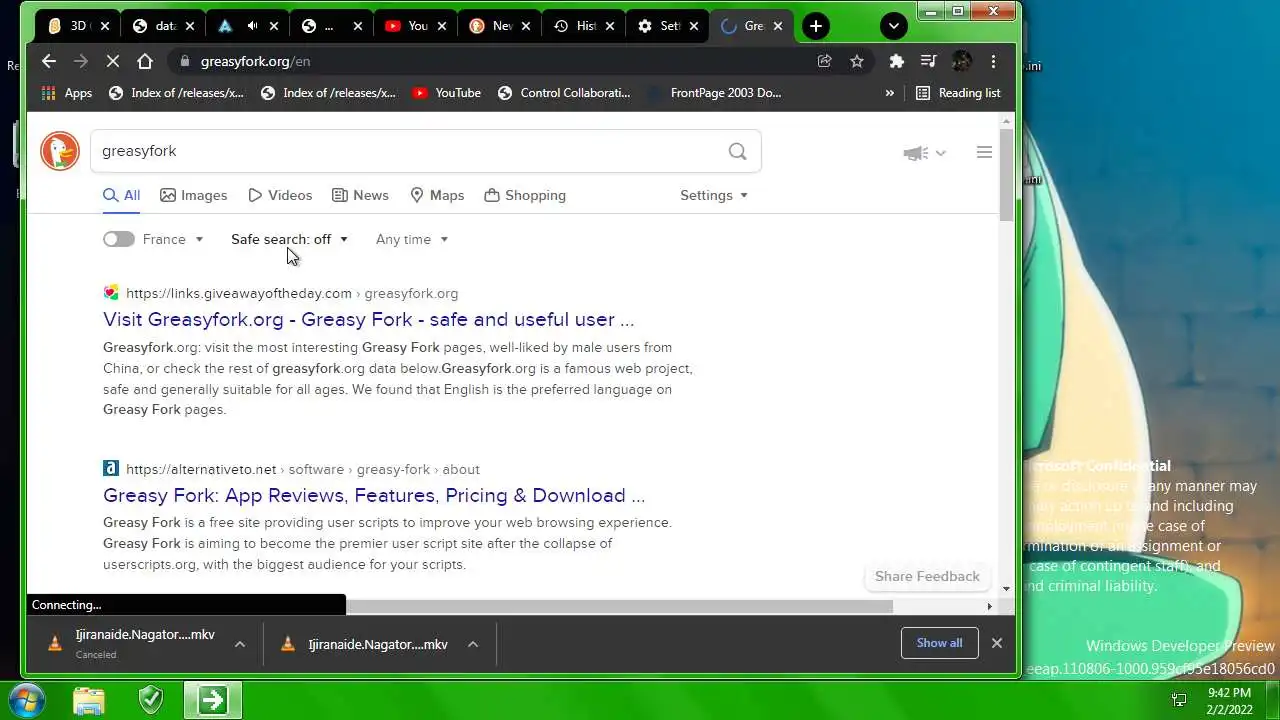Image resolution: width=1280 pixels, height=720 pixels.
Task: Open the Apps bookmarks shortcut
Action: pos(67,93)
